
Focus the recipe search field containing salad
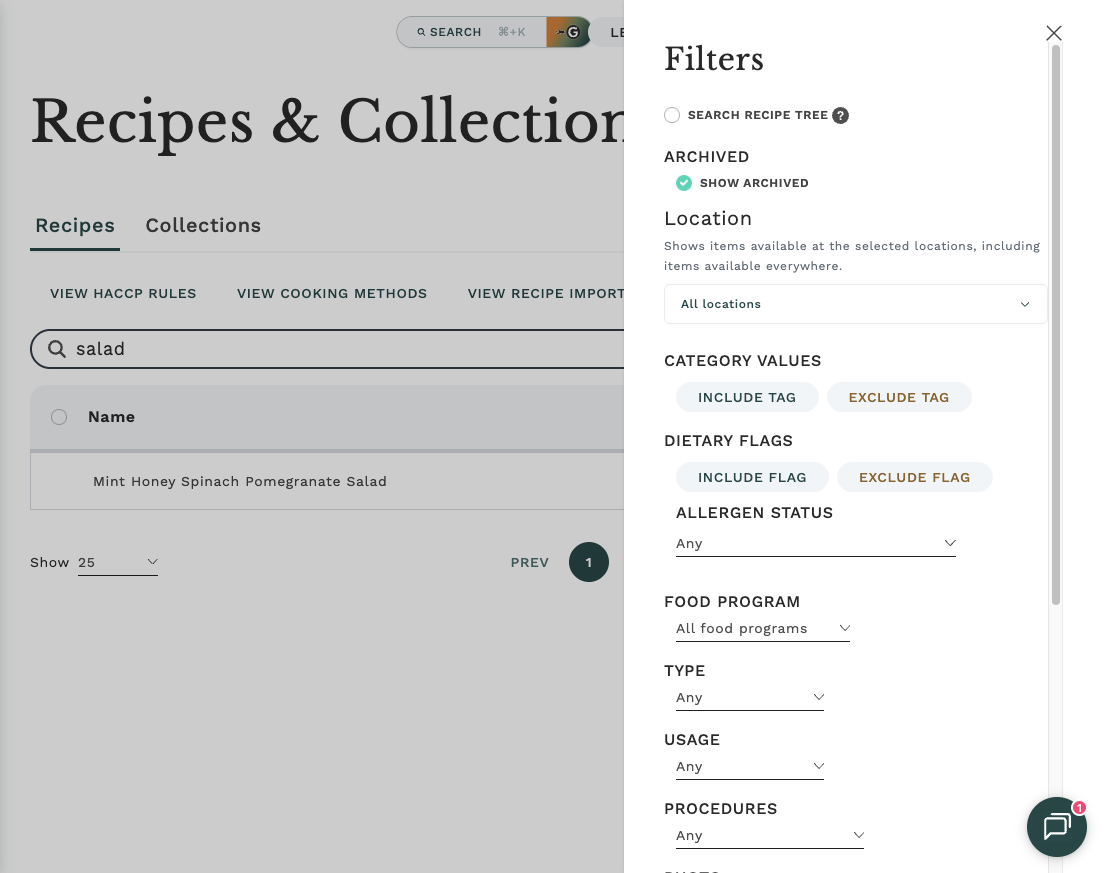(x=328, y=349)
